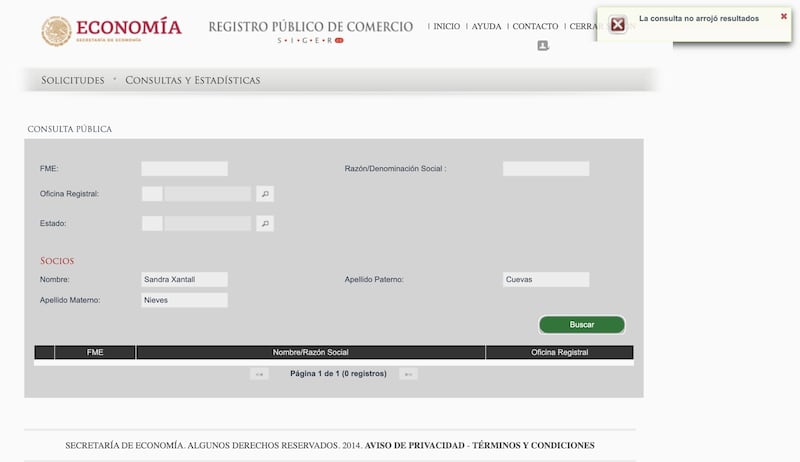
Task: Go to Inicio link
Action: (446, 26)
